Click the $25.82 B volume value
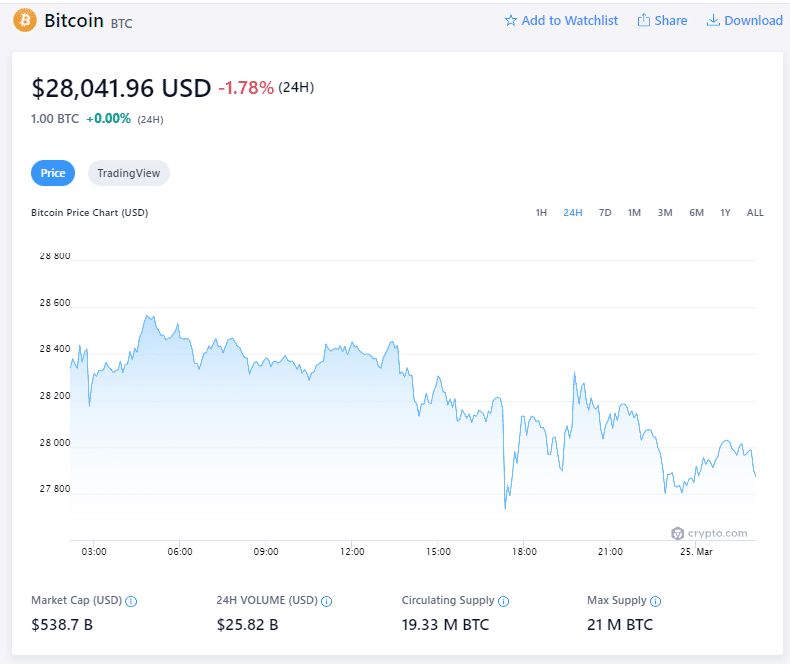Screen dimensions: 790x664 [247, 625]
